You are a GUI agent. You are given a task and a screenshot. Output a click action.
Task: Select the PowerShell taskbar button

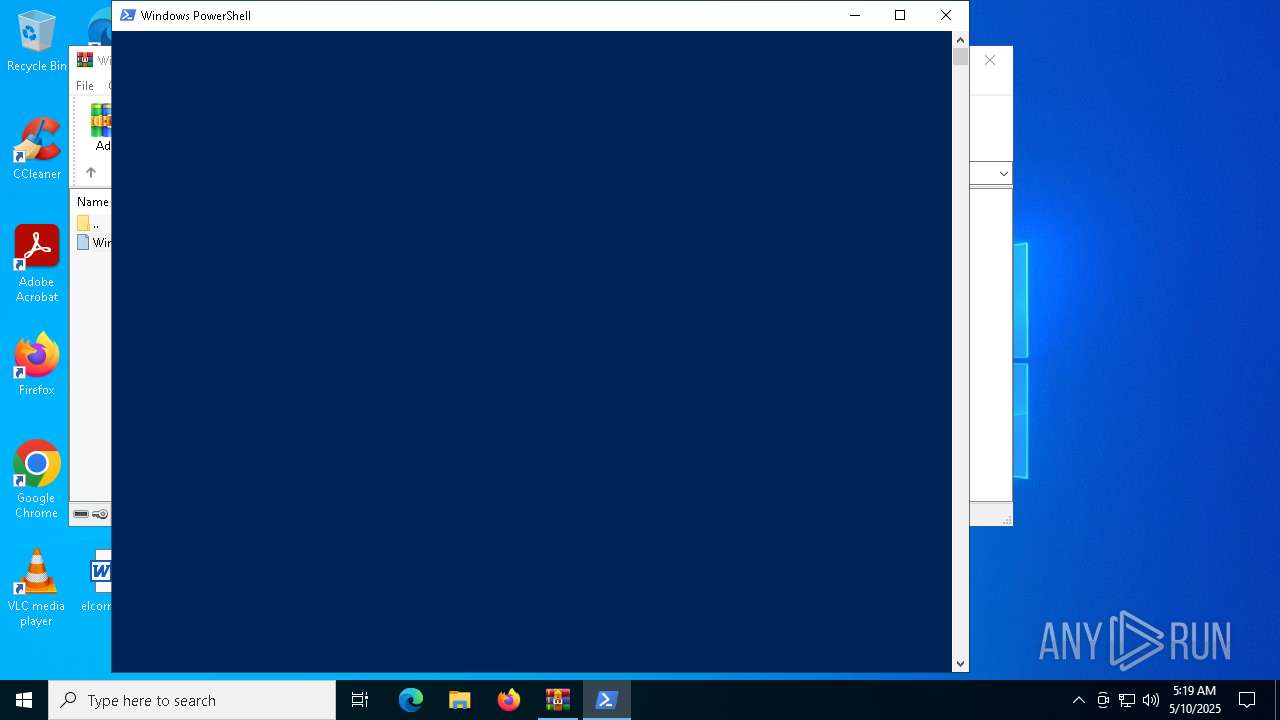click(x=607, y=700)
